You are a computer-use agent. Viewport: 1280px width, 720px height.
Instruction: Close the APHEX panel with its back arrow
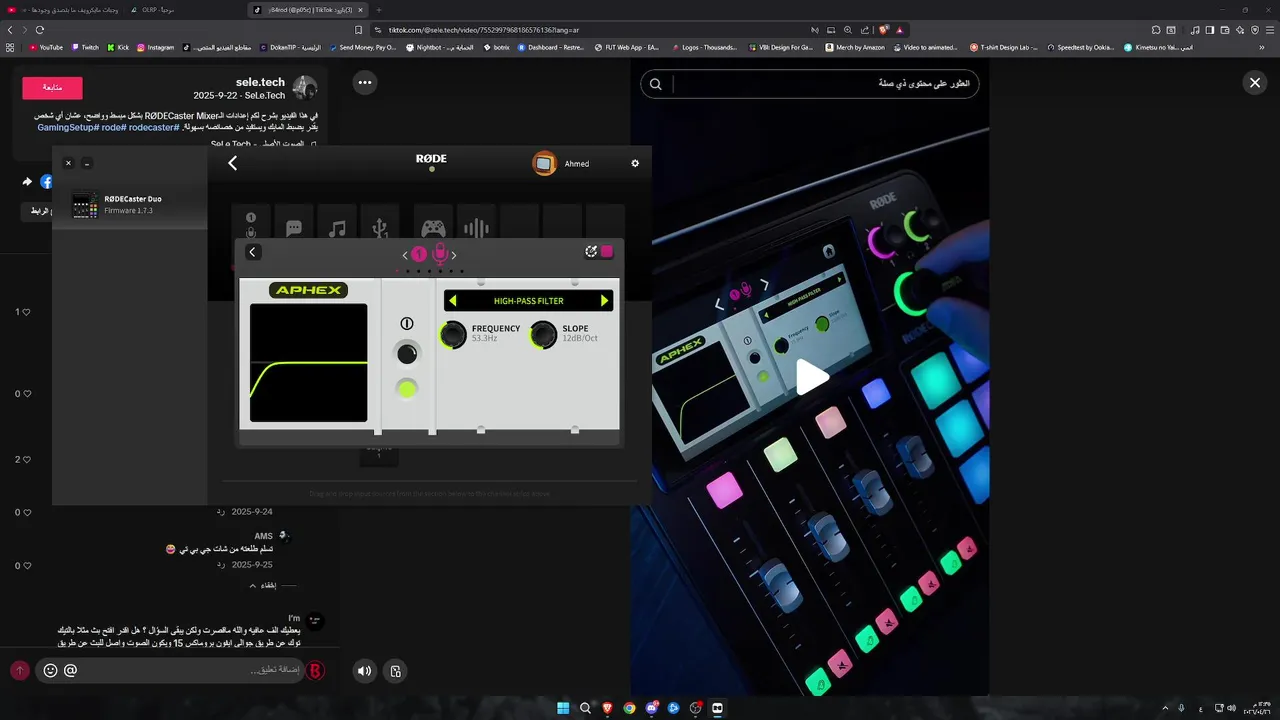click(253, 252)
